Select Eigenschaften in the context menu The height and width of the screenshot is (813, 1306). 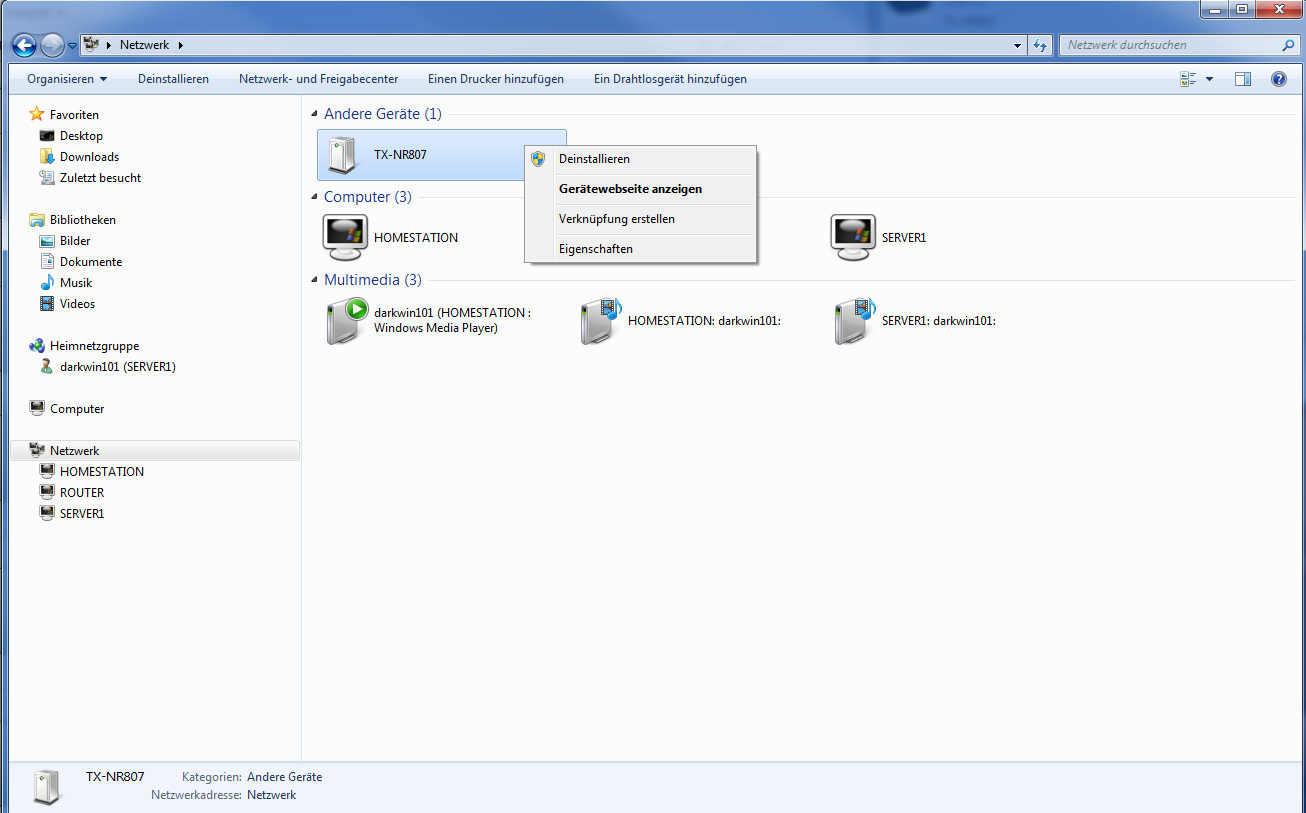(x=595, y=249)
